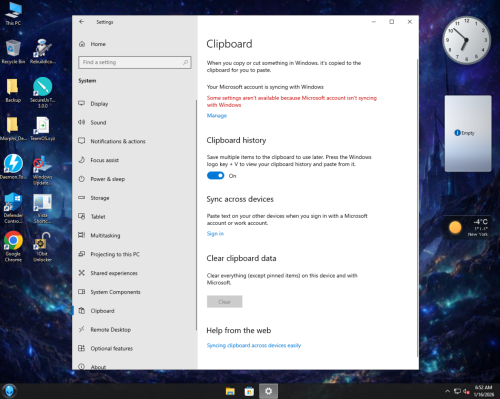
Task: Open Focus assist moon icon
Action: point(82,160)
